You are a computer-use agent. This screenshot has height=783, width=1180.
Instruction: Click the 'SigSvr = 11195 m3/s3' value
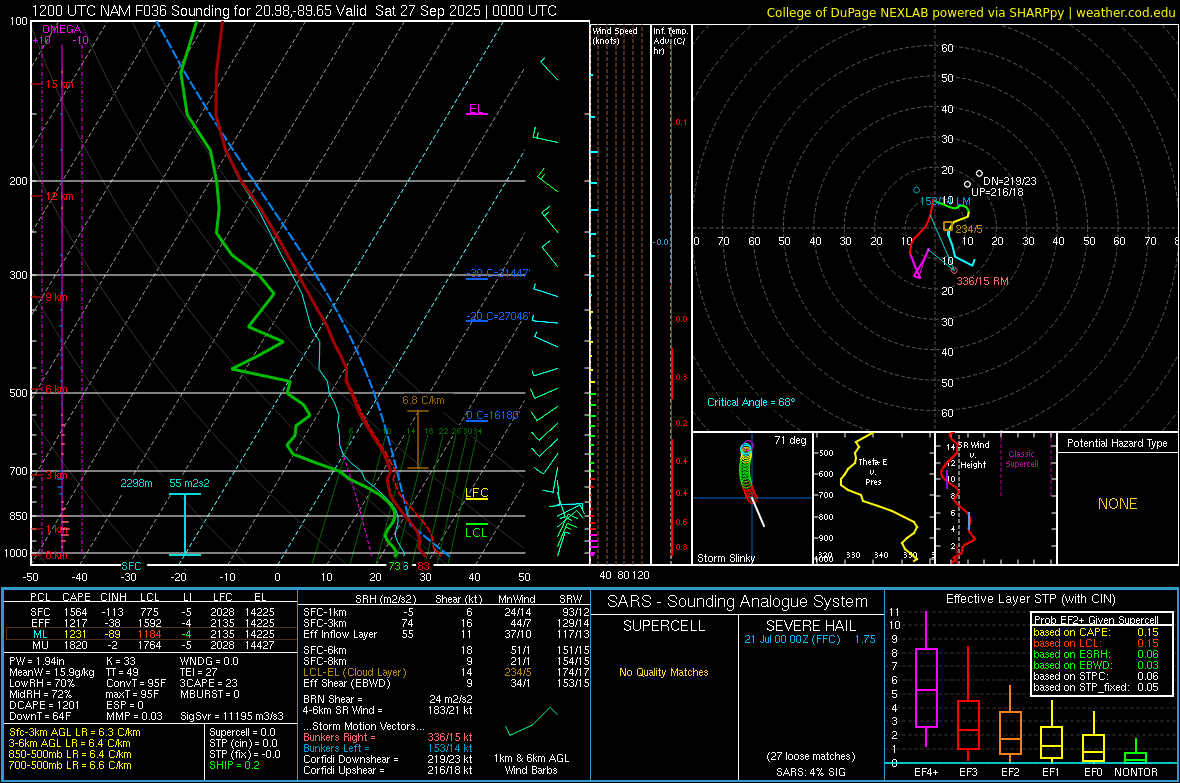pyautogui.click(x=232, y=716)
